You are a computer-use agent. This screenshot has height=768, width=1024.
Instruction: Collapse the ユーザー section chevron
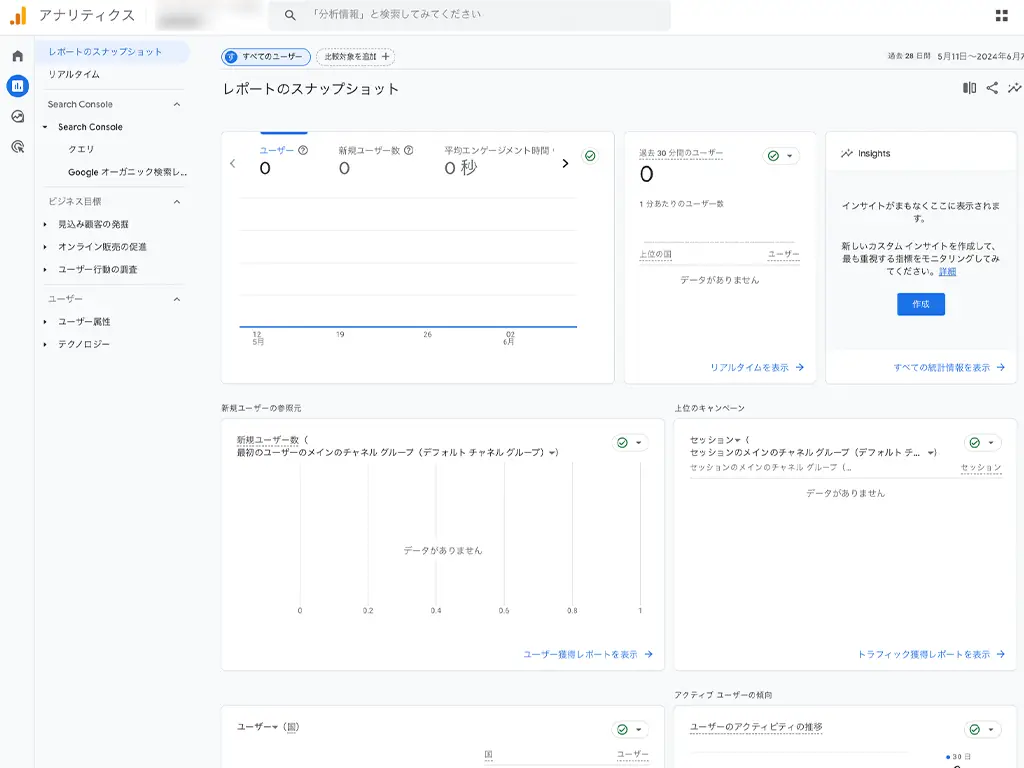click(x=177, y=299)
